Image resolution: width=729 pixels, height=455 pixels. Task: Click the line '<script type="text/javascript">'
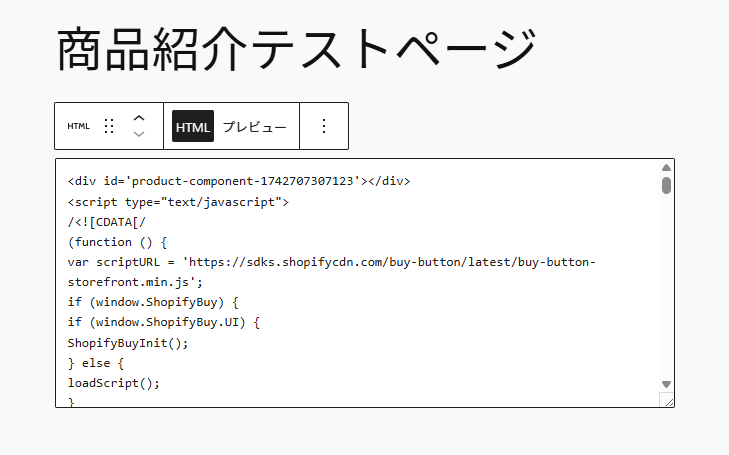tap(178, 202)
